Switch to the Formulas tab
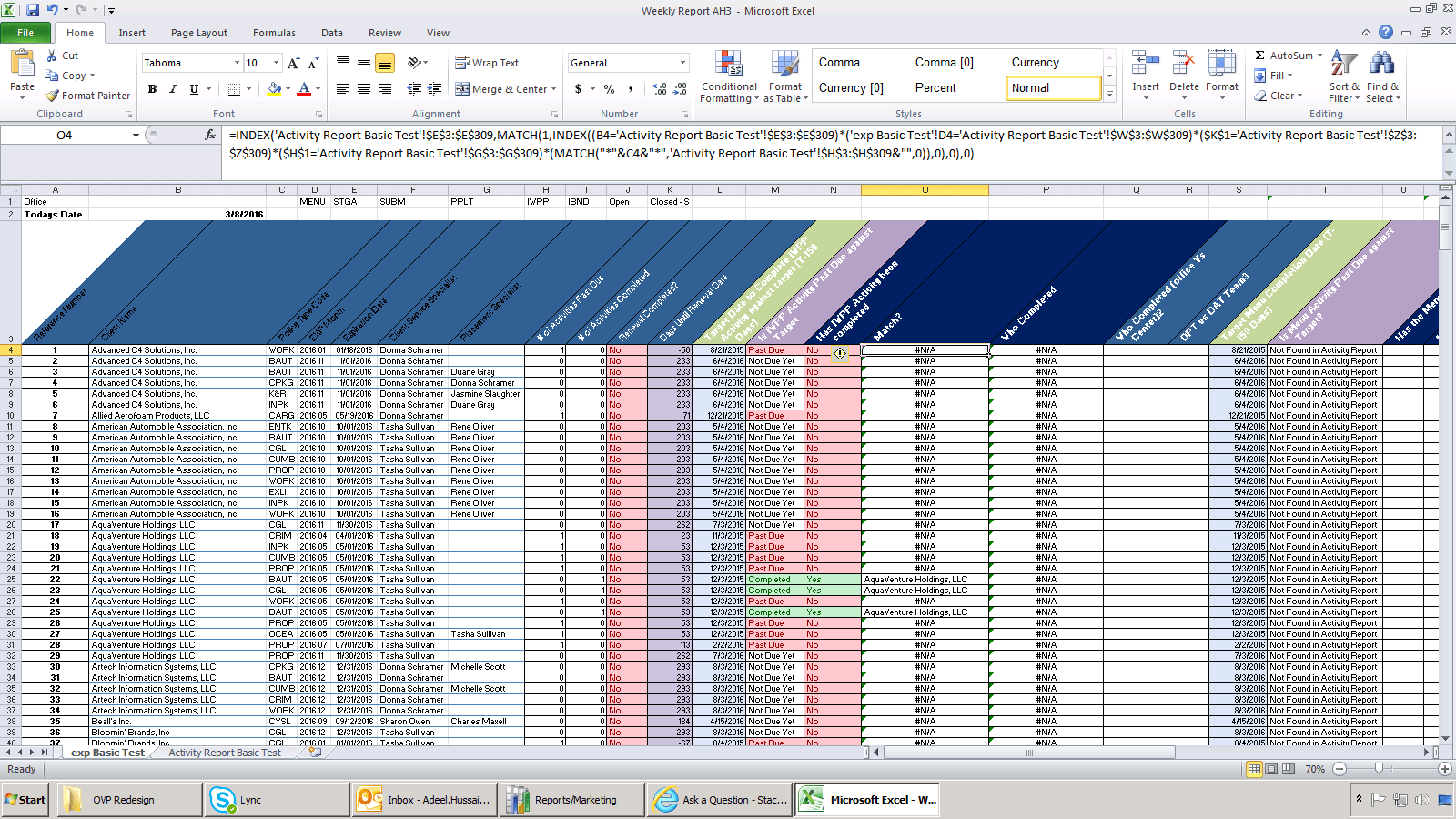Viewport: 1456px width, 819px height. click(274, 33)
